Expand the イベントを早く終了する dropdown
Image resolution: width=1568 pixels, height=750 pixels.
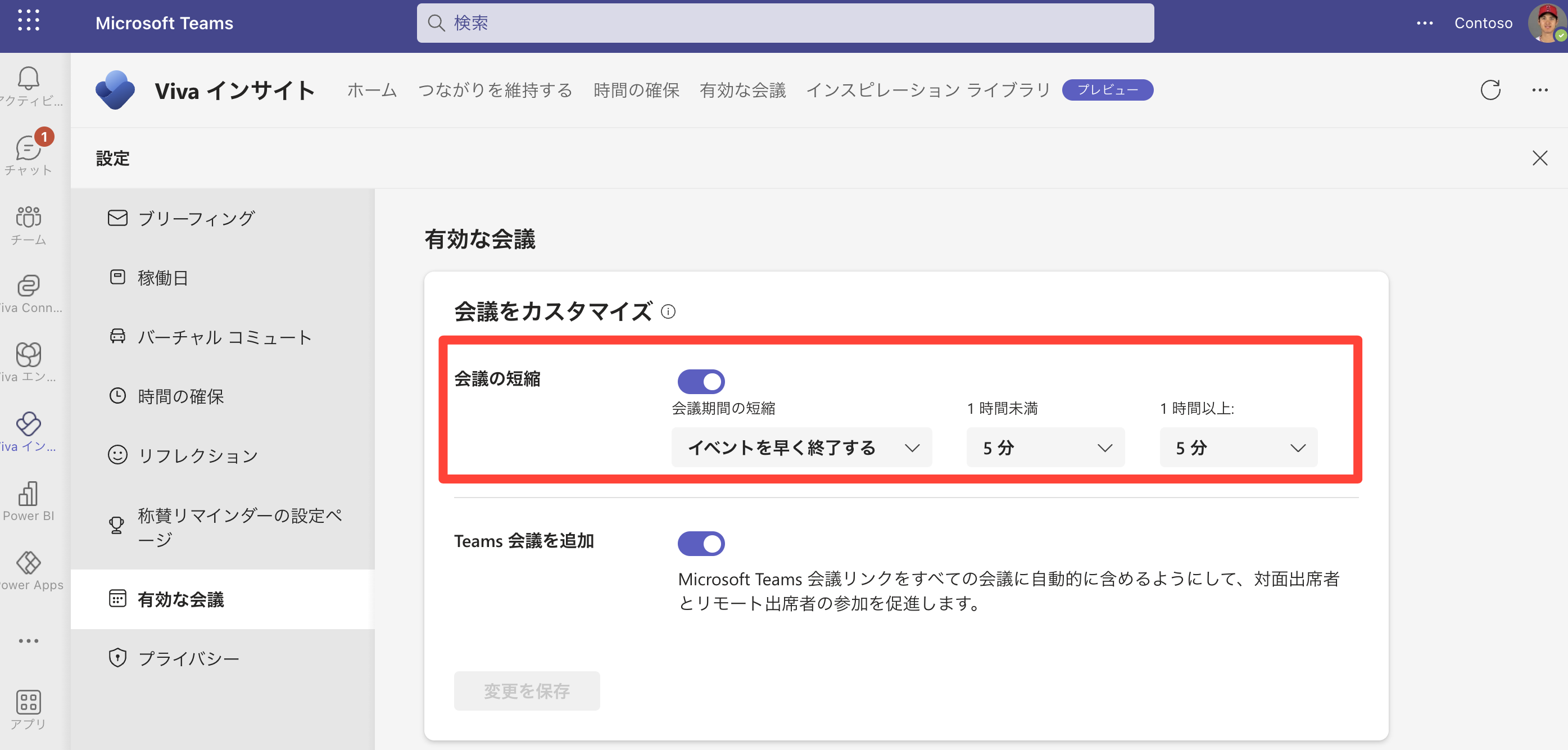(x=801, y=448)
